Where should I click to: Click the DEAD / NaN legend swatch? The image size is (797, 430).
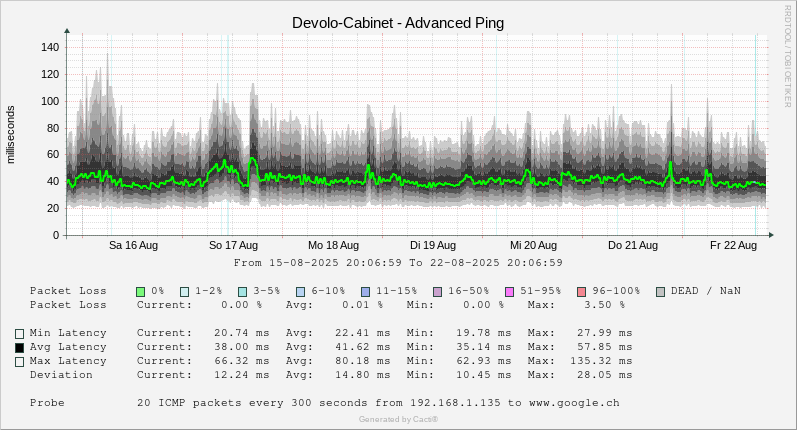(660, 292)
